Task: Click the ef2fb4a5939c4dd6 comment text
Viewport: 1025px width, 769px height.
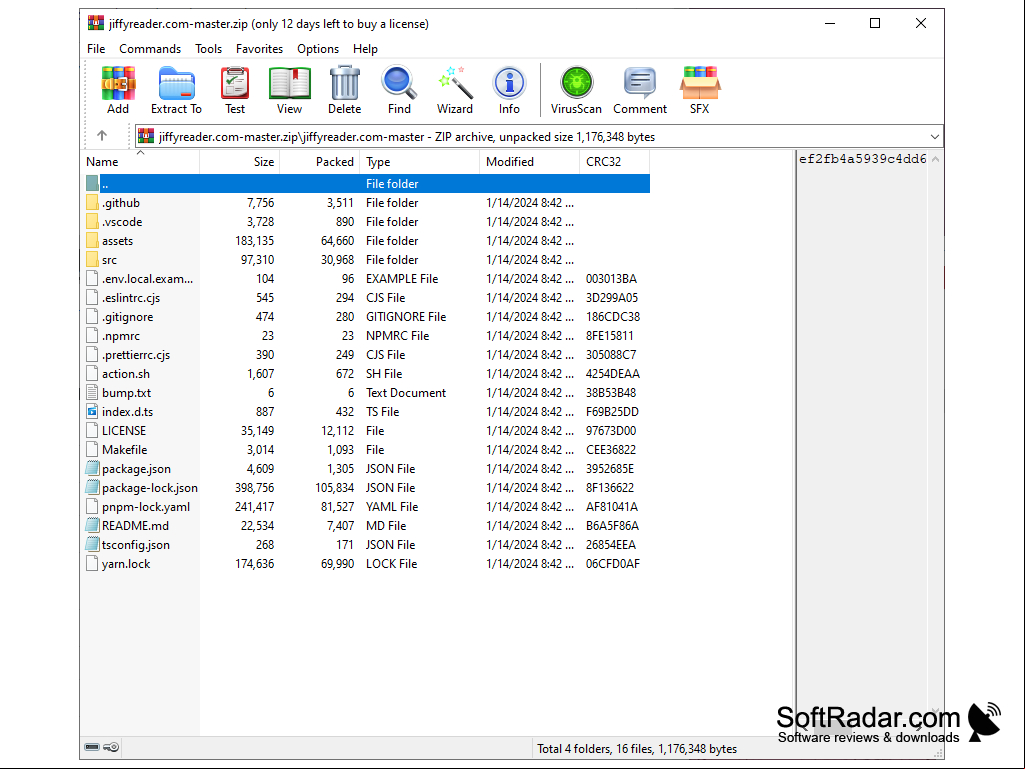Action: pyautogui.click(x=862, y=159)
